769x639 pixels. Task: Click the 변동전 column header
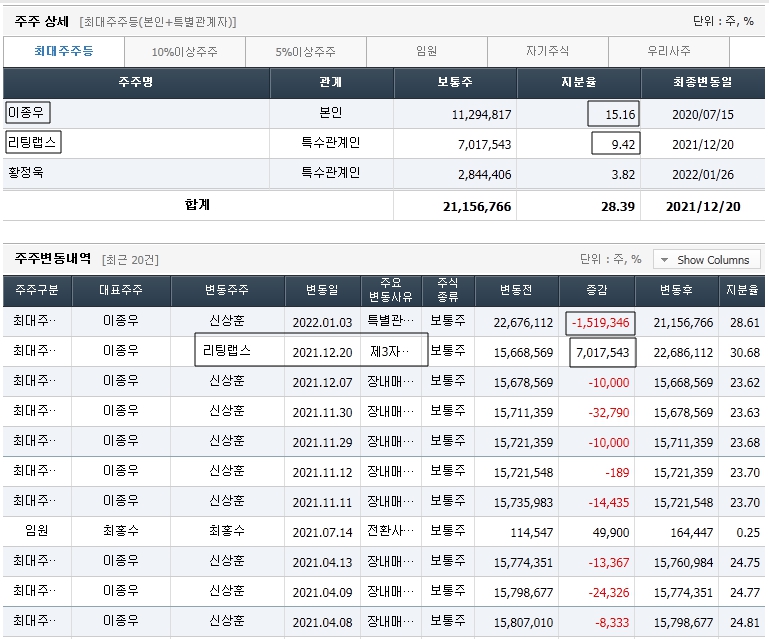point(516,290)
